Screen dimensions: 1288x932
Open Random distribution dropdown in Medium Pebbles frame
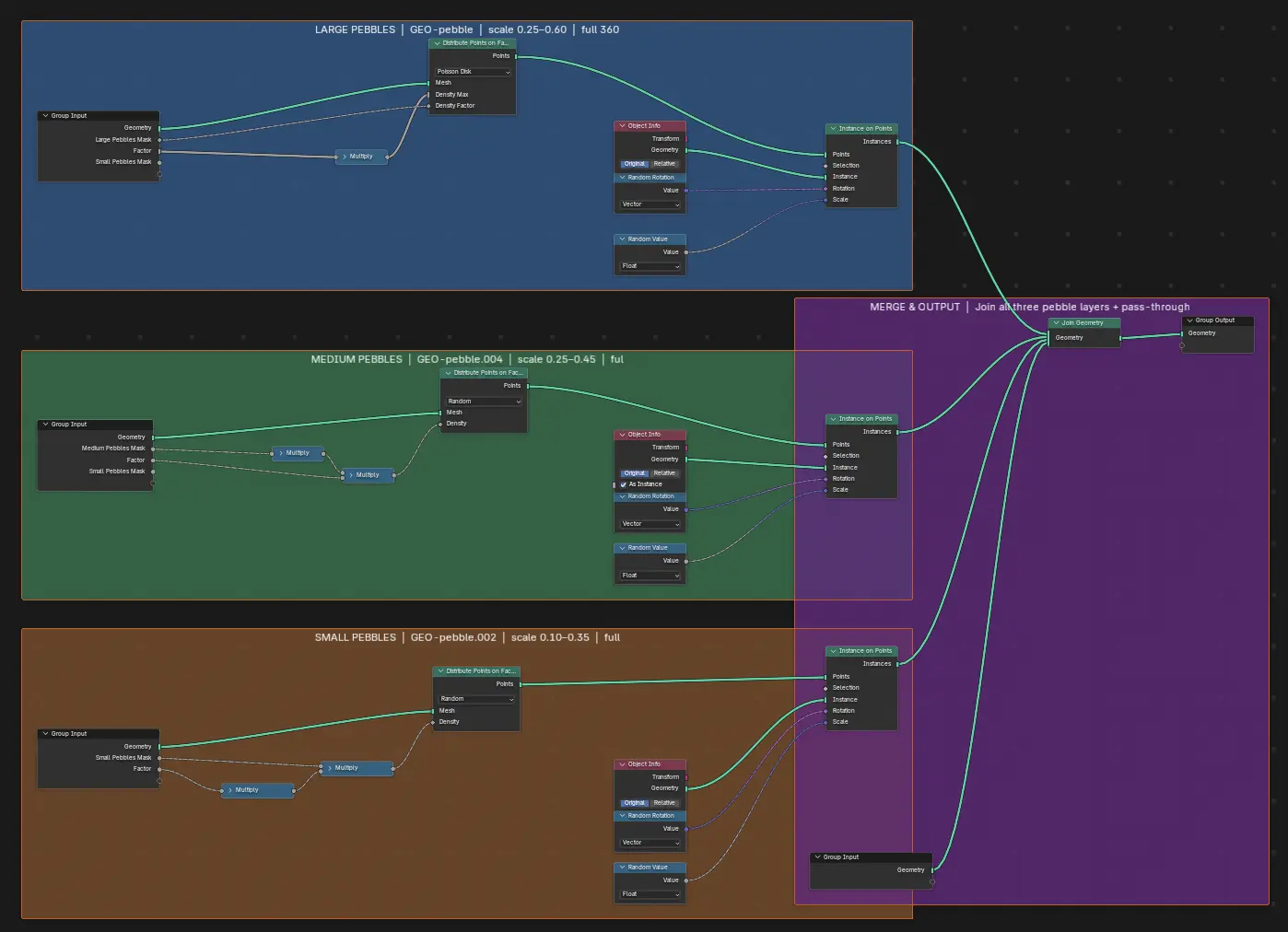point(485,402)
